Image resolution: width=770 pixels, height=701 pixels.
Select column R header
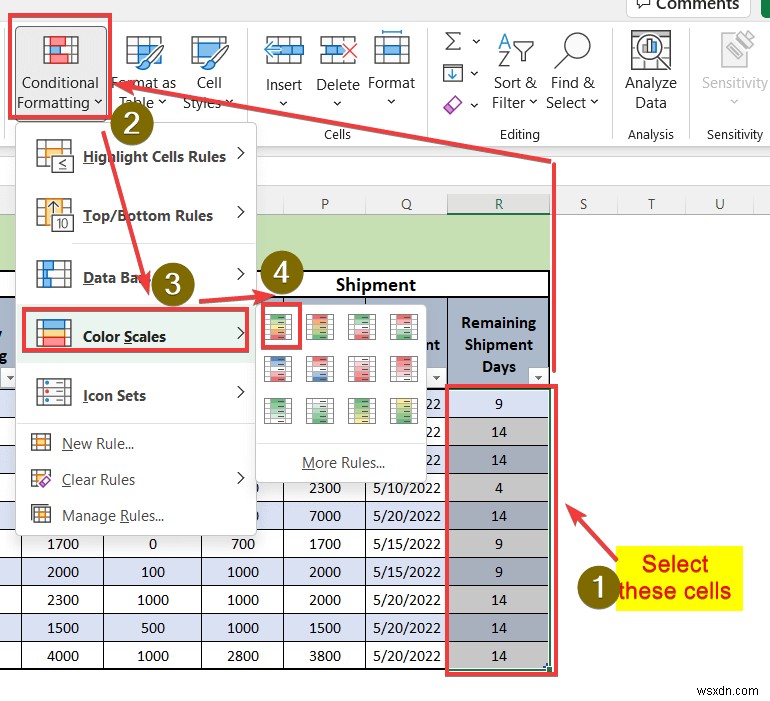(498, 204)
